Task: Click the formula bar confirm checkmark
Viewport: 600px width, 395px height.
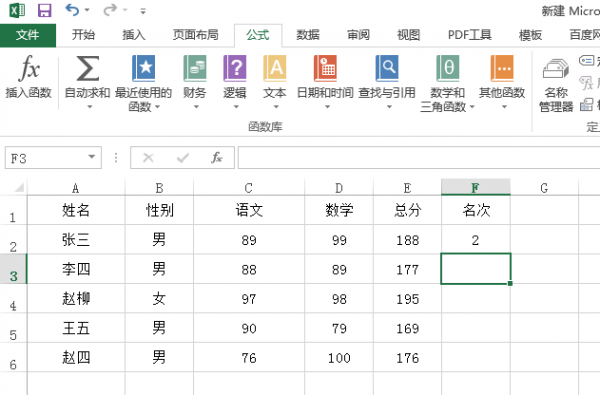Action: pos(183,157)
